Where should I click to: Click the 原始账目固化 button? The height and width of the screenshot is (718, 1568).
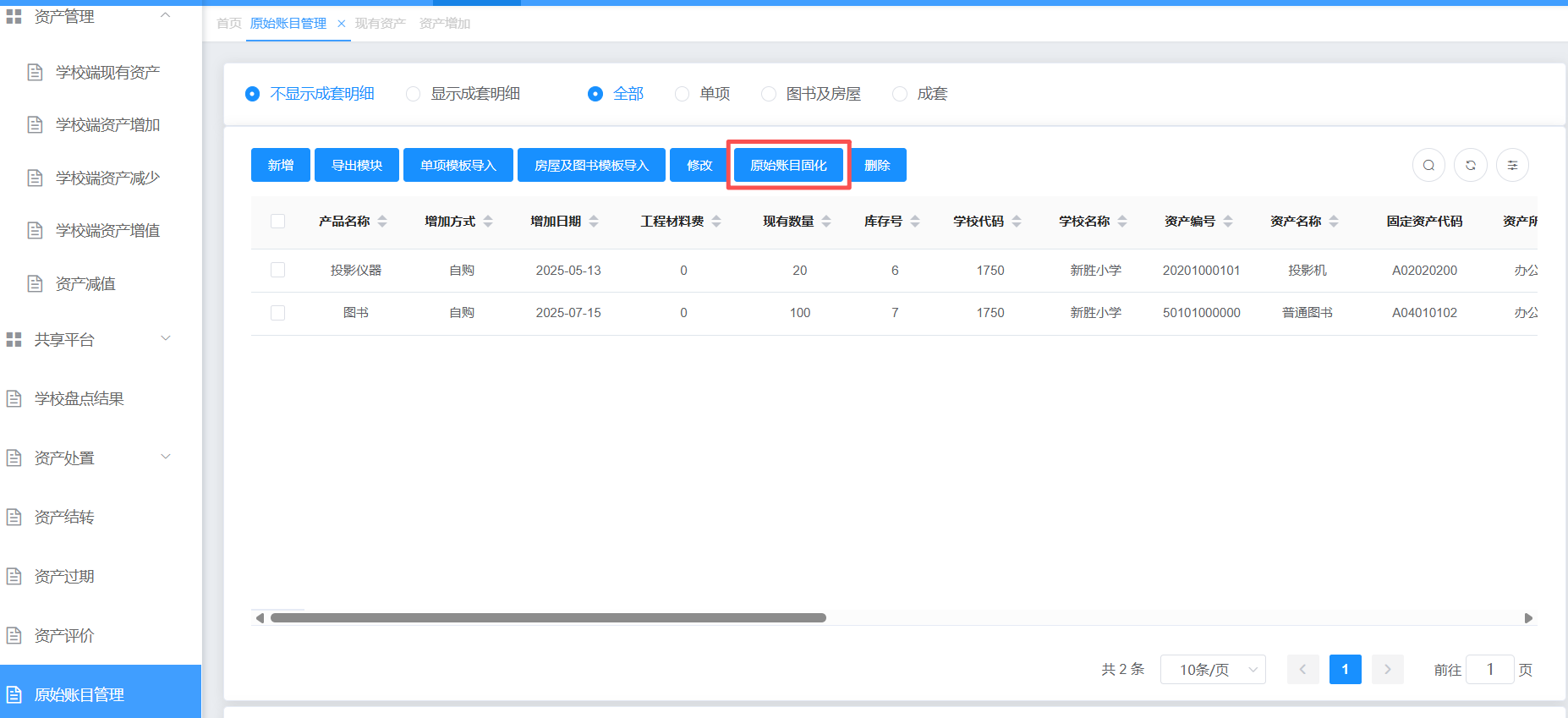click(788, 165)
